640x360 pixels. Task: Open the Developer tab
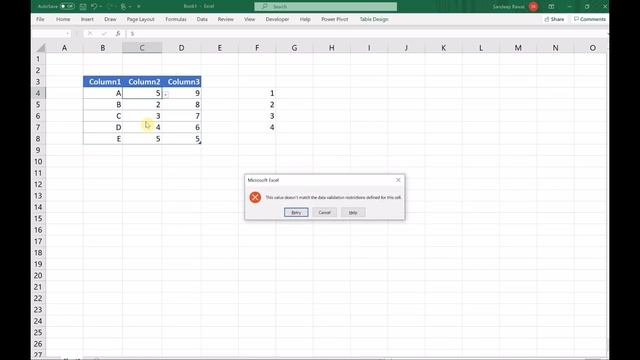click(x=277, y=19)
